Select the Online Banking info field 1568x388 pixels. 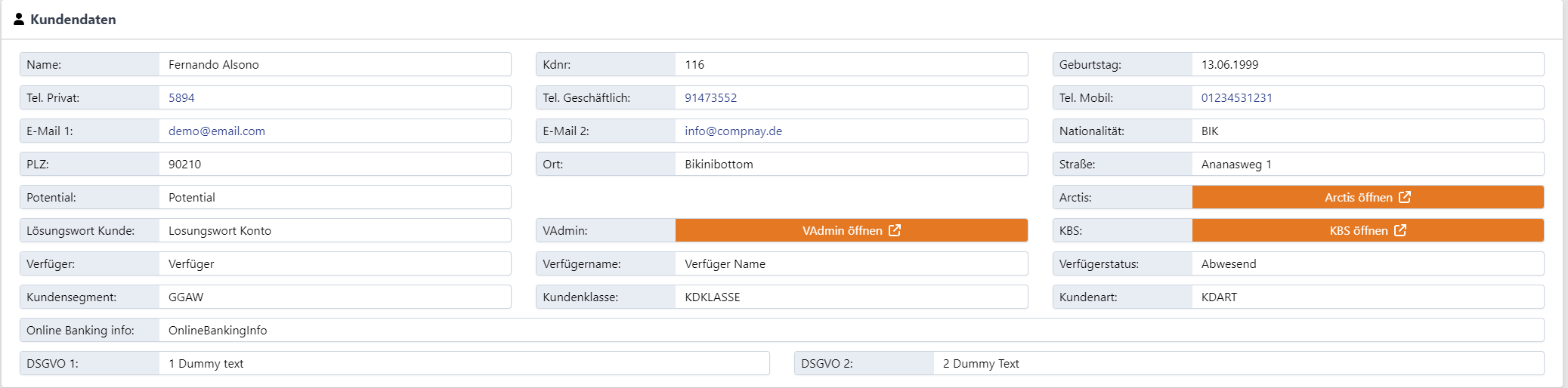(x=851, y=330)
